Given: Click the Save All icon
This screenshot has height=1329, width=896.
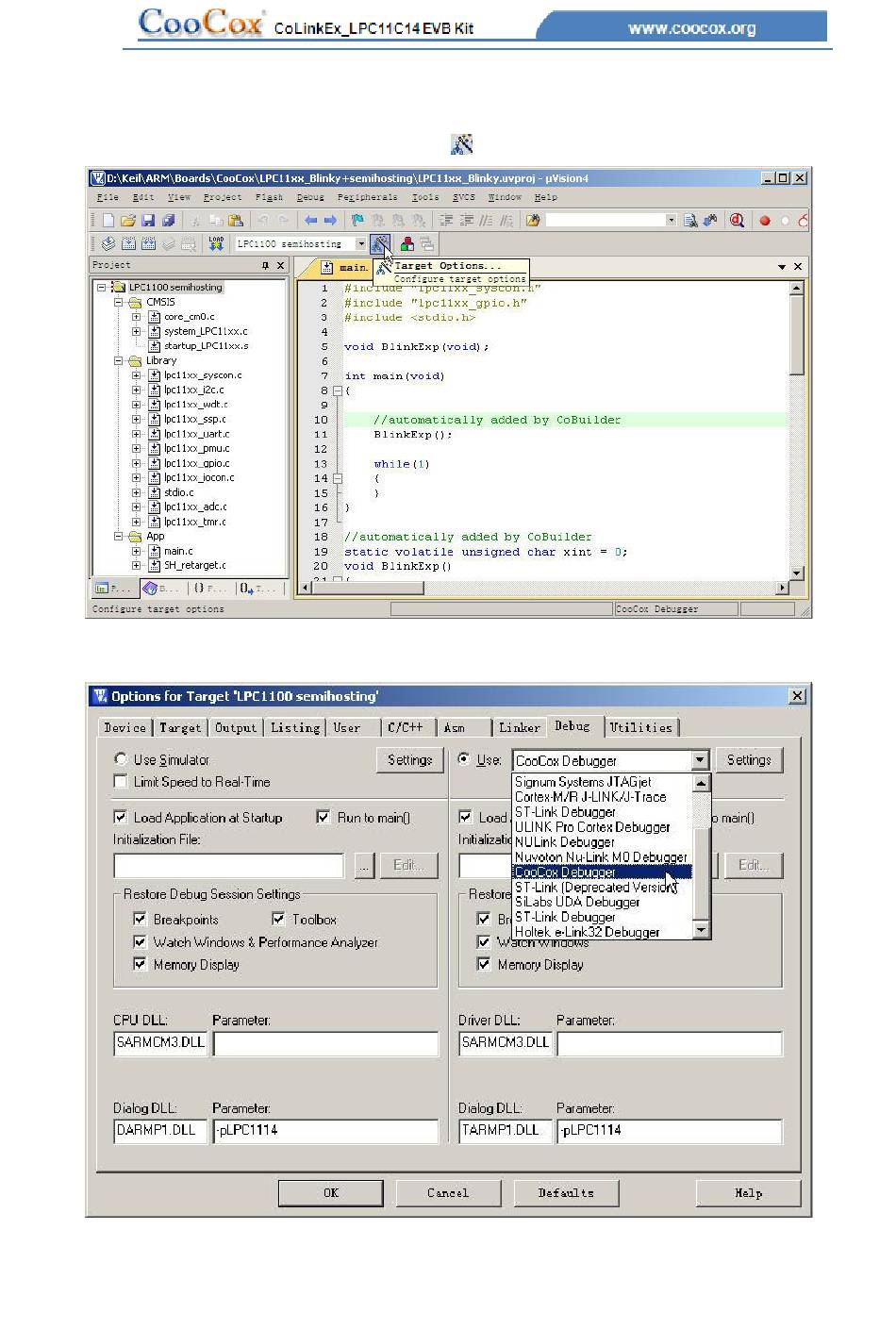Looking at the screenshot, I should click(x=168, y=221).
